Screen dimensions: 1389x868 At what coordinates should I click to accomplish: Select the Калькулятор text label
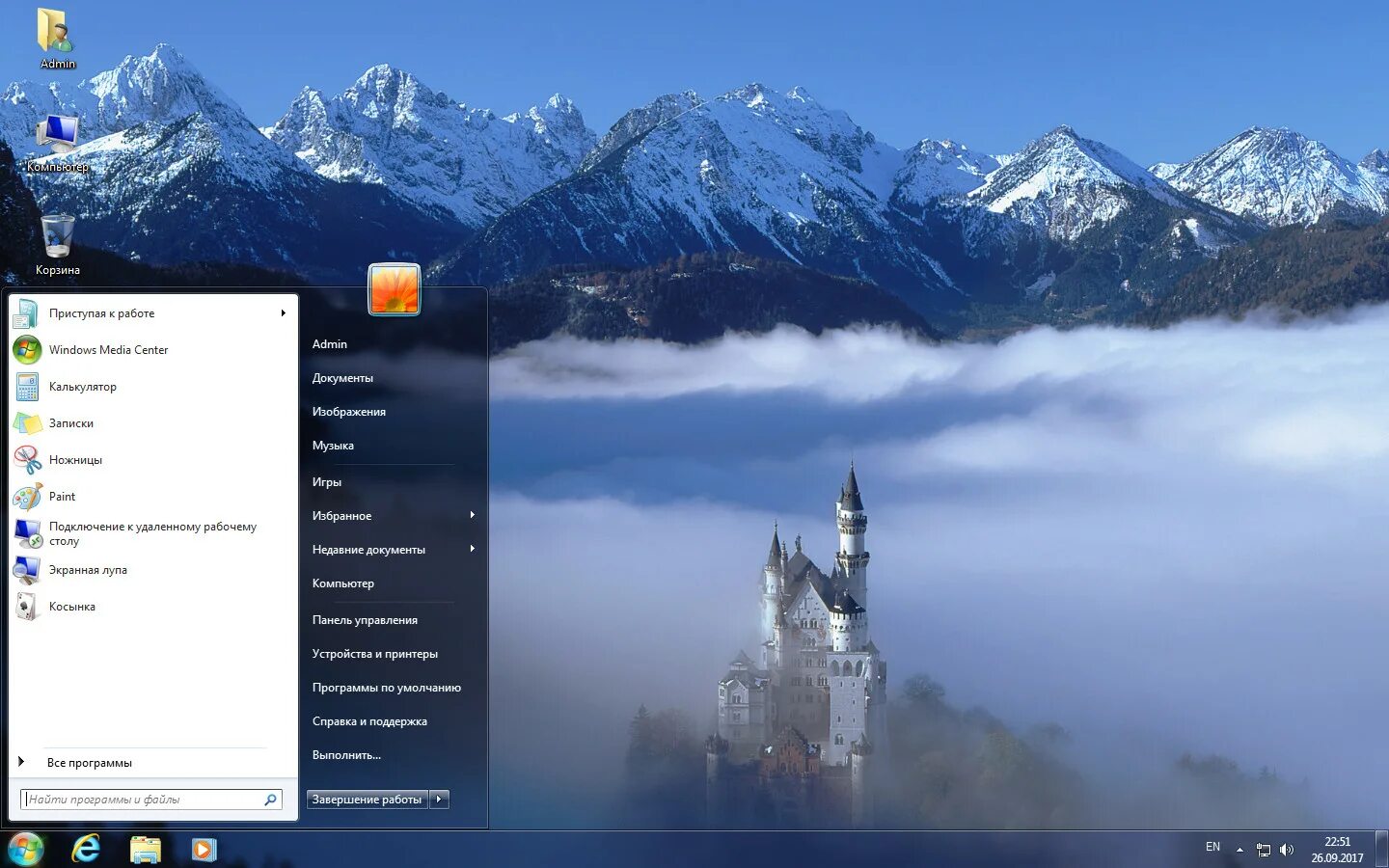coord(83,387)
